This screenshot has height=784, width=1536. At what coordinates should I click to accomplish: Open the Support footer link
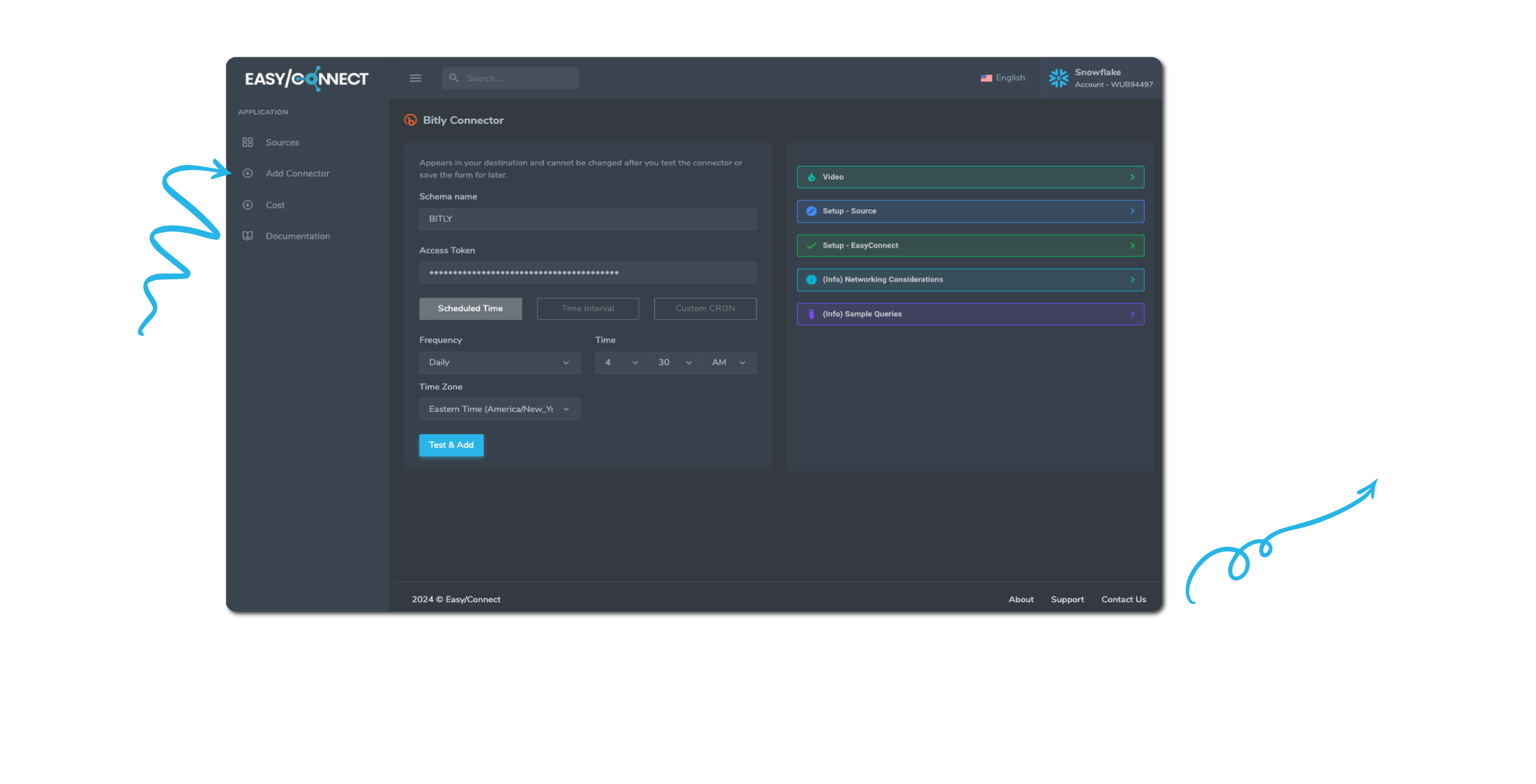point(1066,599)
